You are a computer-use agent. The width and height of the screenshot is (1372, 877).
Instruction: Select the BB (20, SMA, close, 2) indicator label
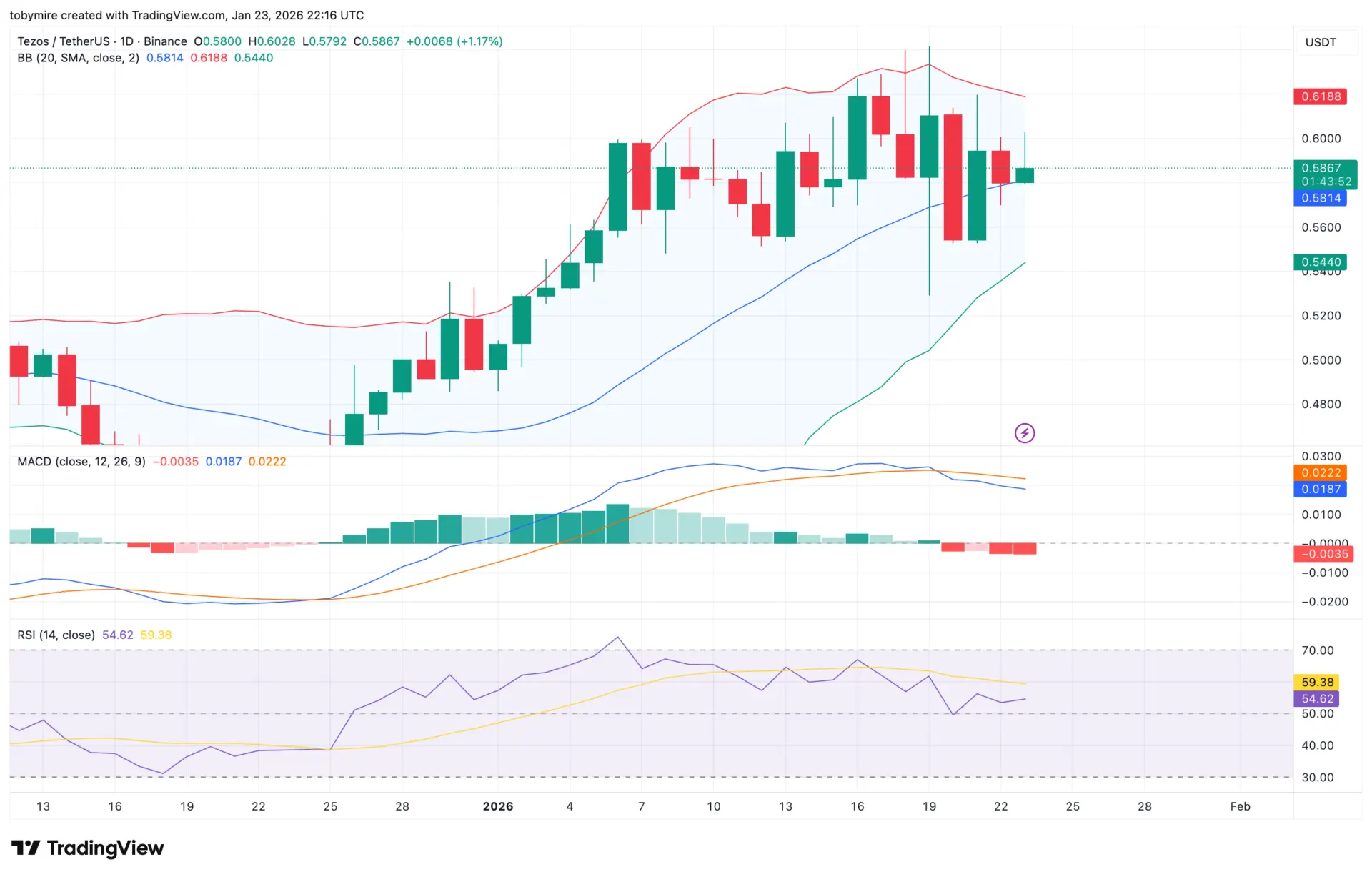coord(79,58)
